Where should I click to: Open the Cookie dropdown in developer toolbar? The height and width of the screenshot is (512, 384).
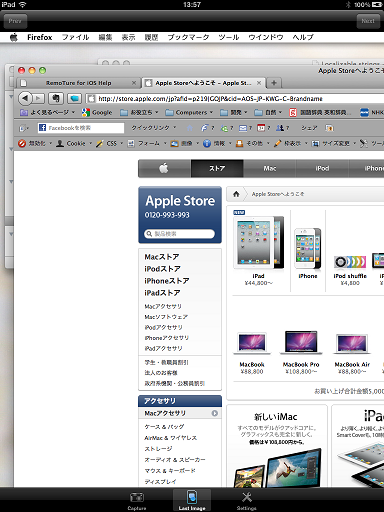tap(74, 143)
